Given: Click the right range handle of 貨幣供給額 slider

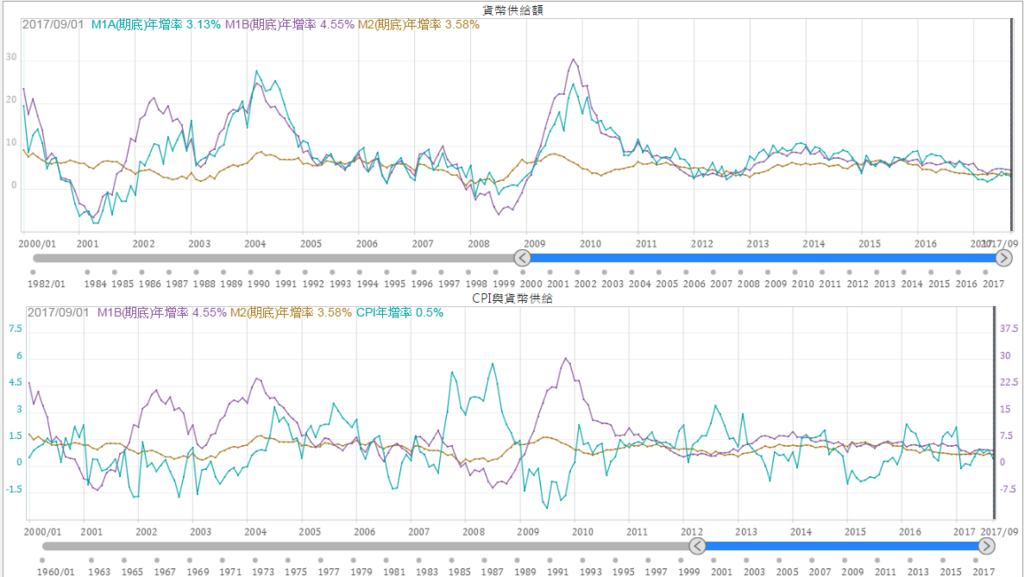Looking at the screenshot, I should (x=1004, y=258).
